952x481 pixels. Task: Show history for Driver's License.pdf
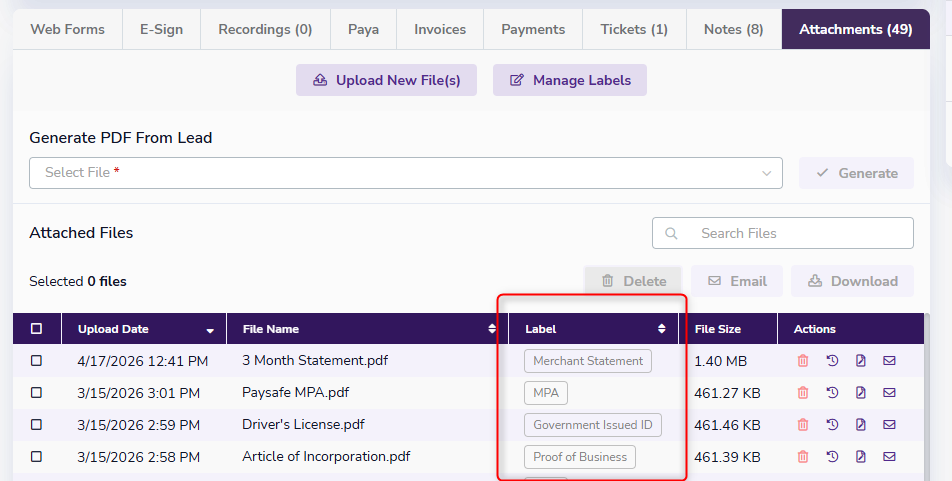click(x=832, y=425)
